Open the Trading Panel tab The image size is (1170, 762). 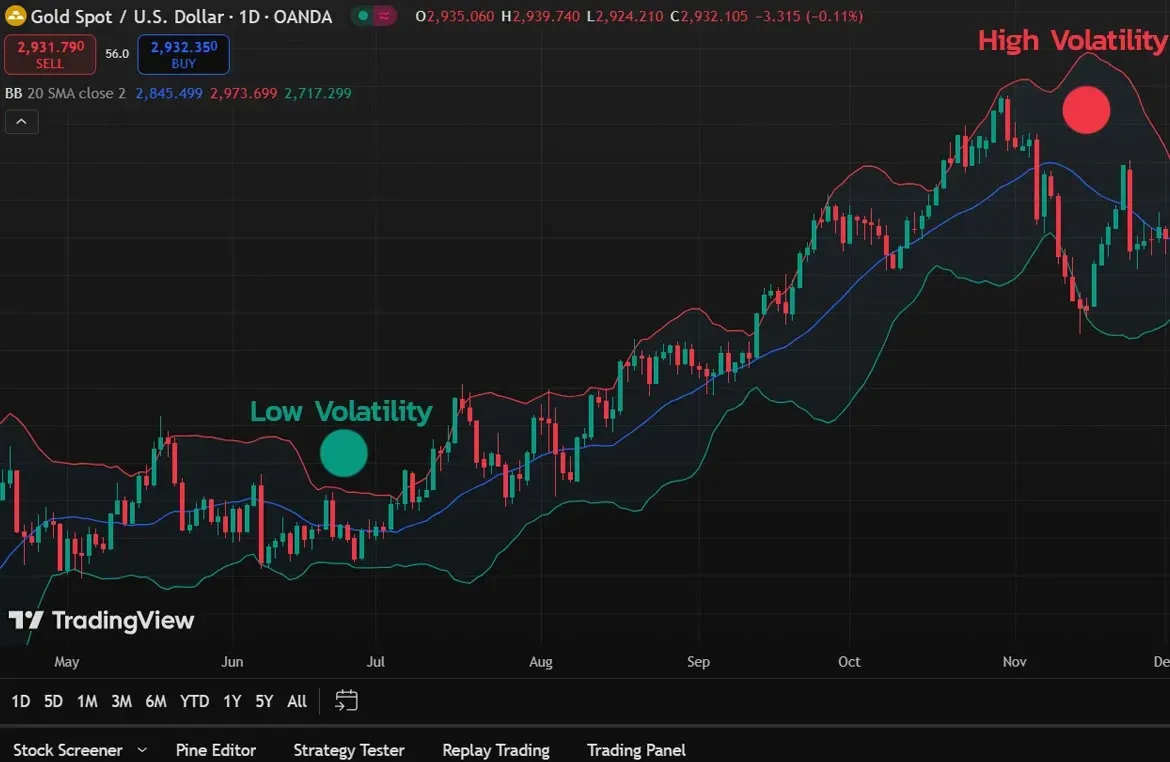pyautogui.click(x=636, y=749)
